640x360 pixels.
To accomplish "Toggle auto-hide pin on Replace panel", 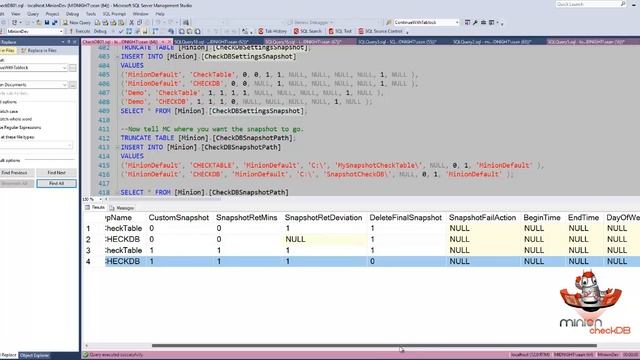I will coord(69,42).
